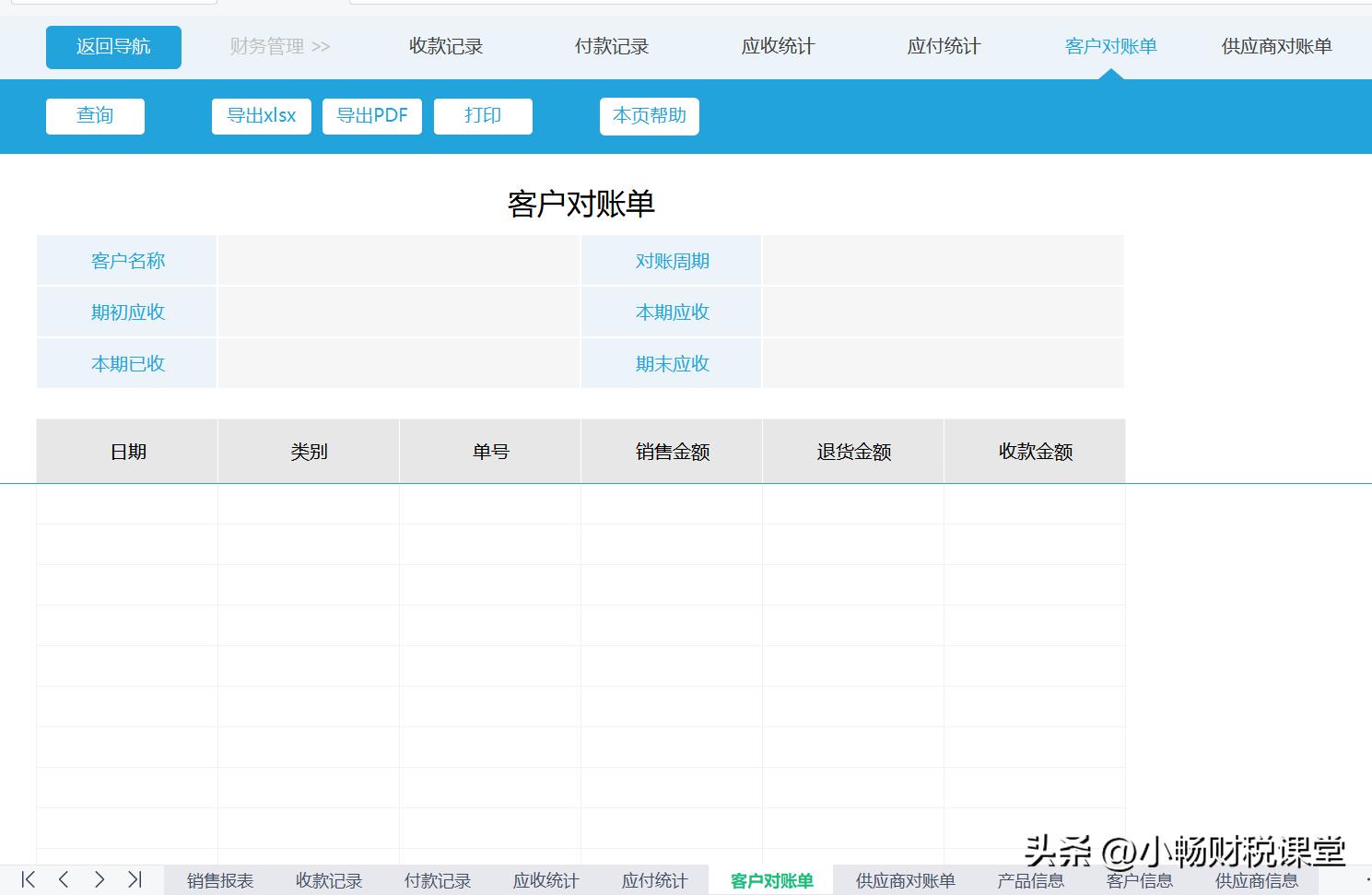The image size is (1372, 895).
Task: Open the 产品信息 sheet tab
Action: (1030, 878)
